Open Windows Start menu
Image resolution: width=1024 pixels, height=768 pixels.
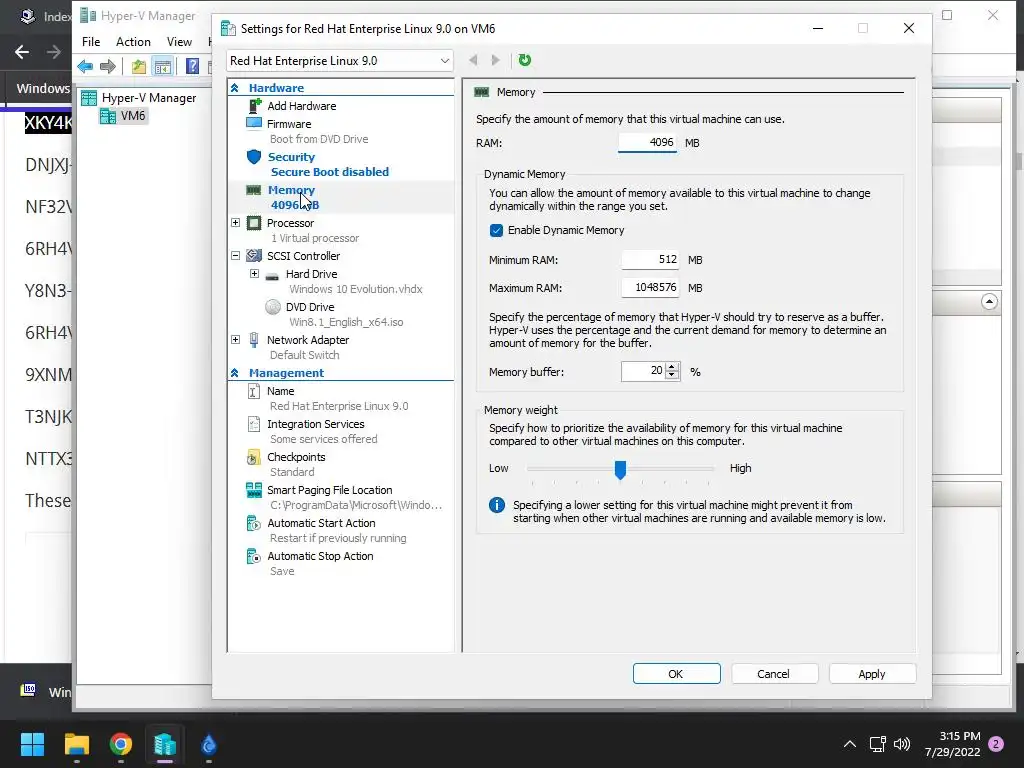[x=32, y=744]
